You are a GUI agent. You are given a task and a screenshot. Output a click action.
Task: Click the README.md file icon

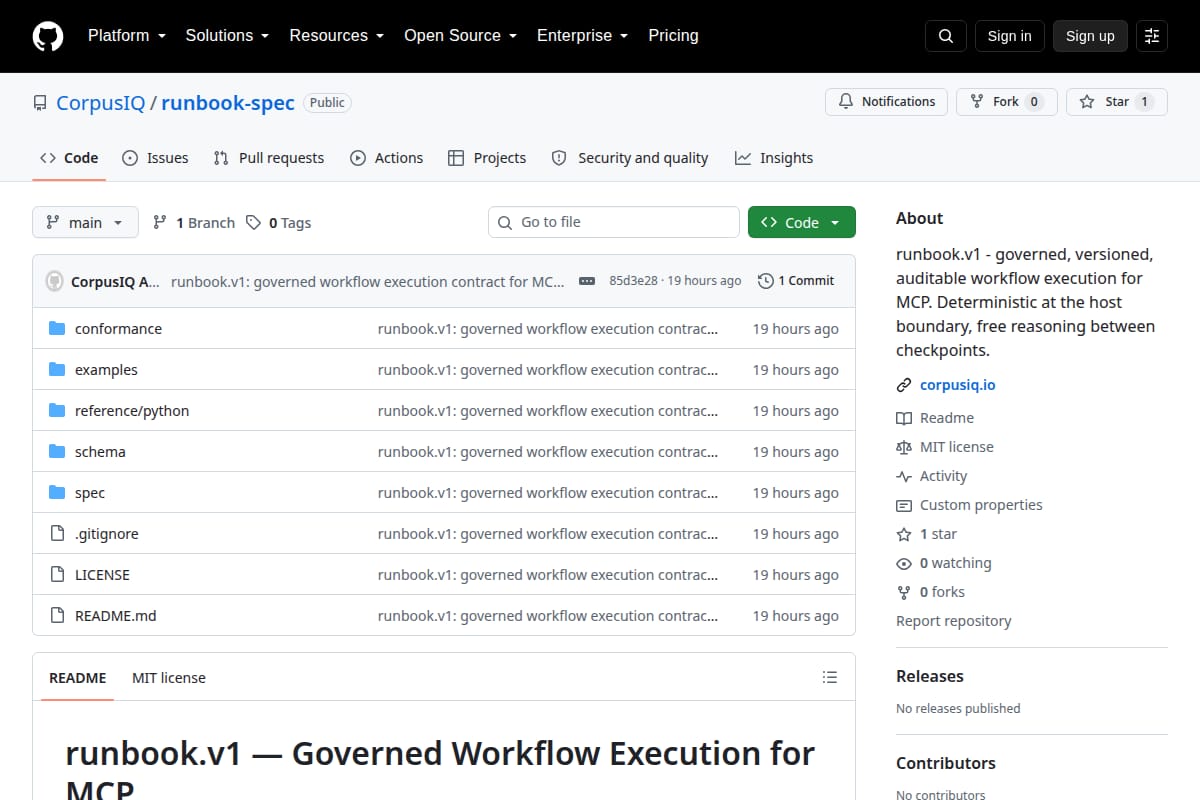57,615
